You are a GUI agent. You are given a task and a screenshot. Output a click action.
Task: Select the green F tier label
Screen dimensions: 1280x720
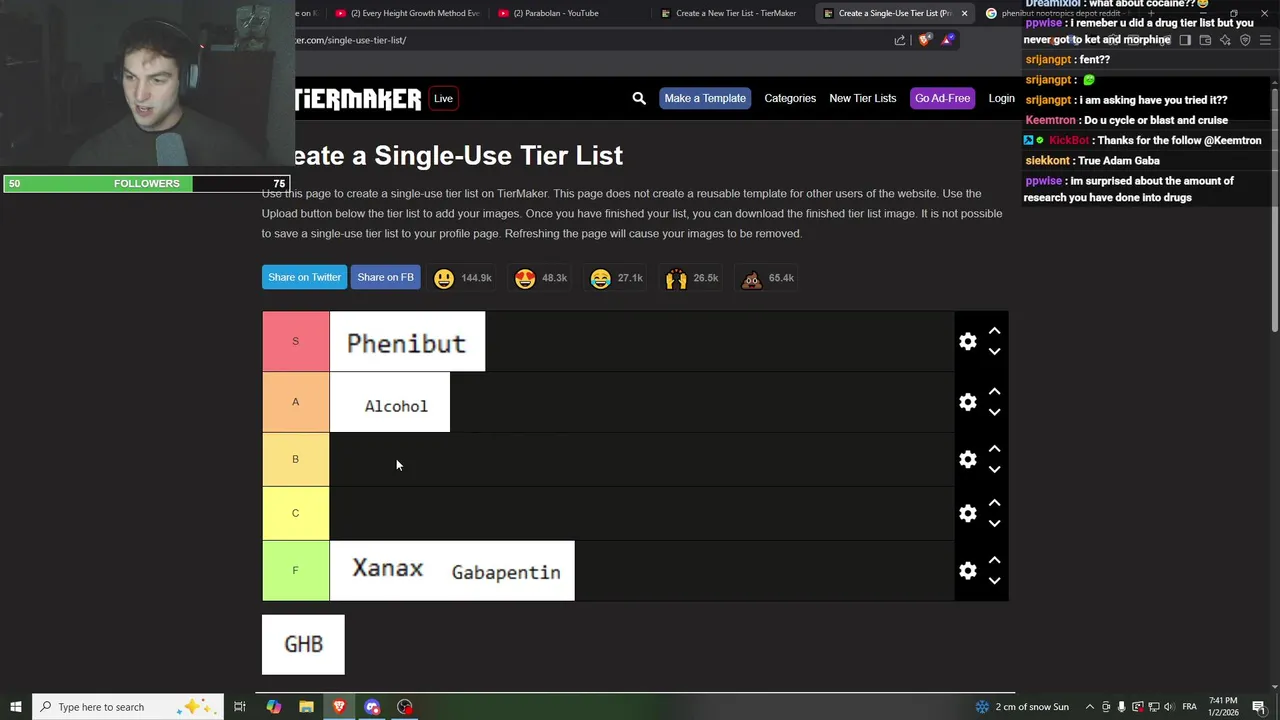tap(295, 570)
